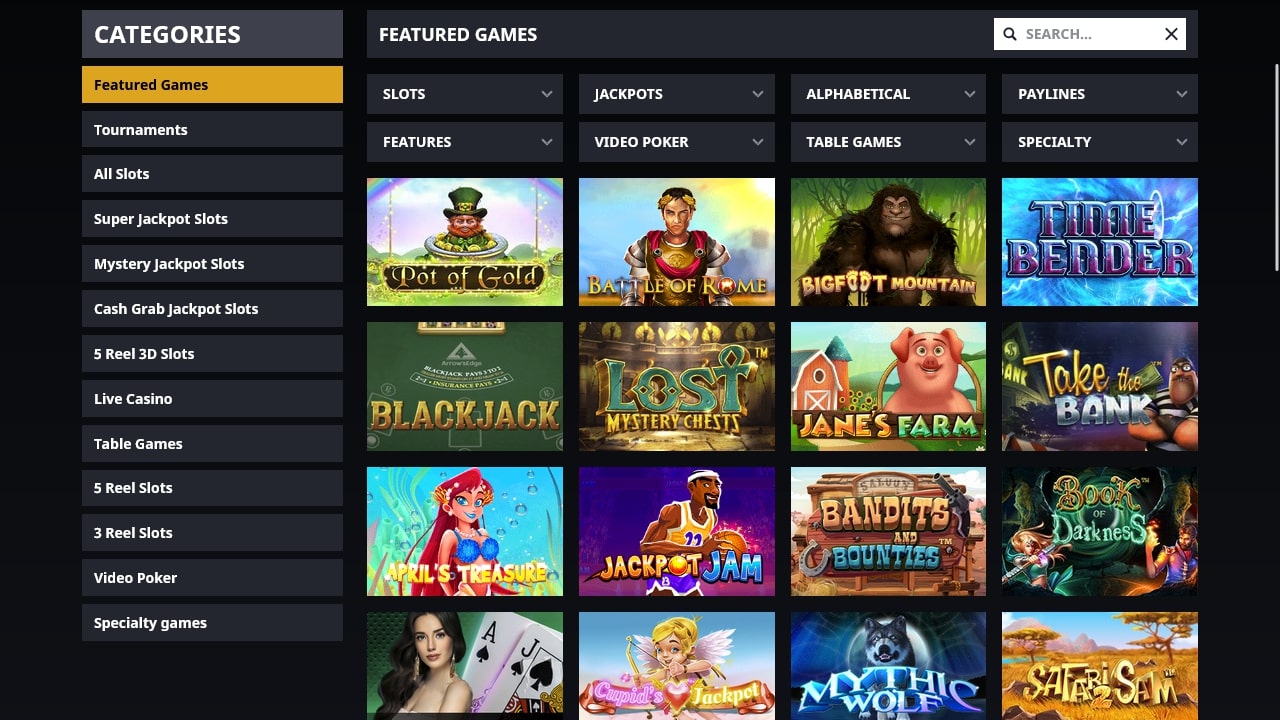Click the search magnifier icon
Viewport: 1280px width, 720px height.
coord(1010,34)
